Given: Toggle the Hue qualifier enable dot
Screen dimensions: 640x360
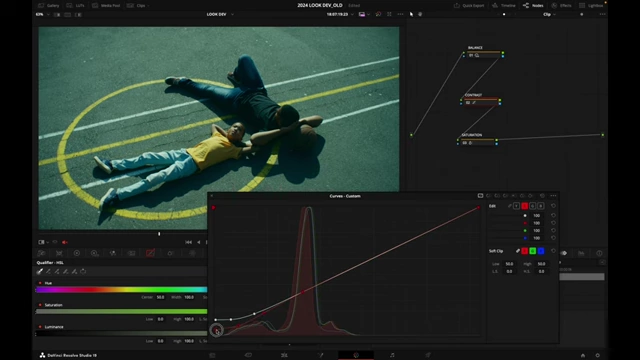Looking at the screenshot, I should [x=40, y=283].
